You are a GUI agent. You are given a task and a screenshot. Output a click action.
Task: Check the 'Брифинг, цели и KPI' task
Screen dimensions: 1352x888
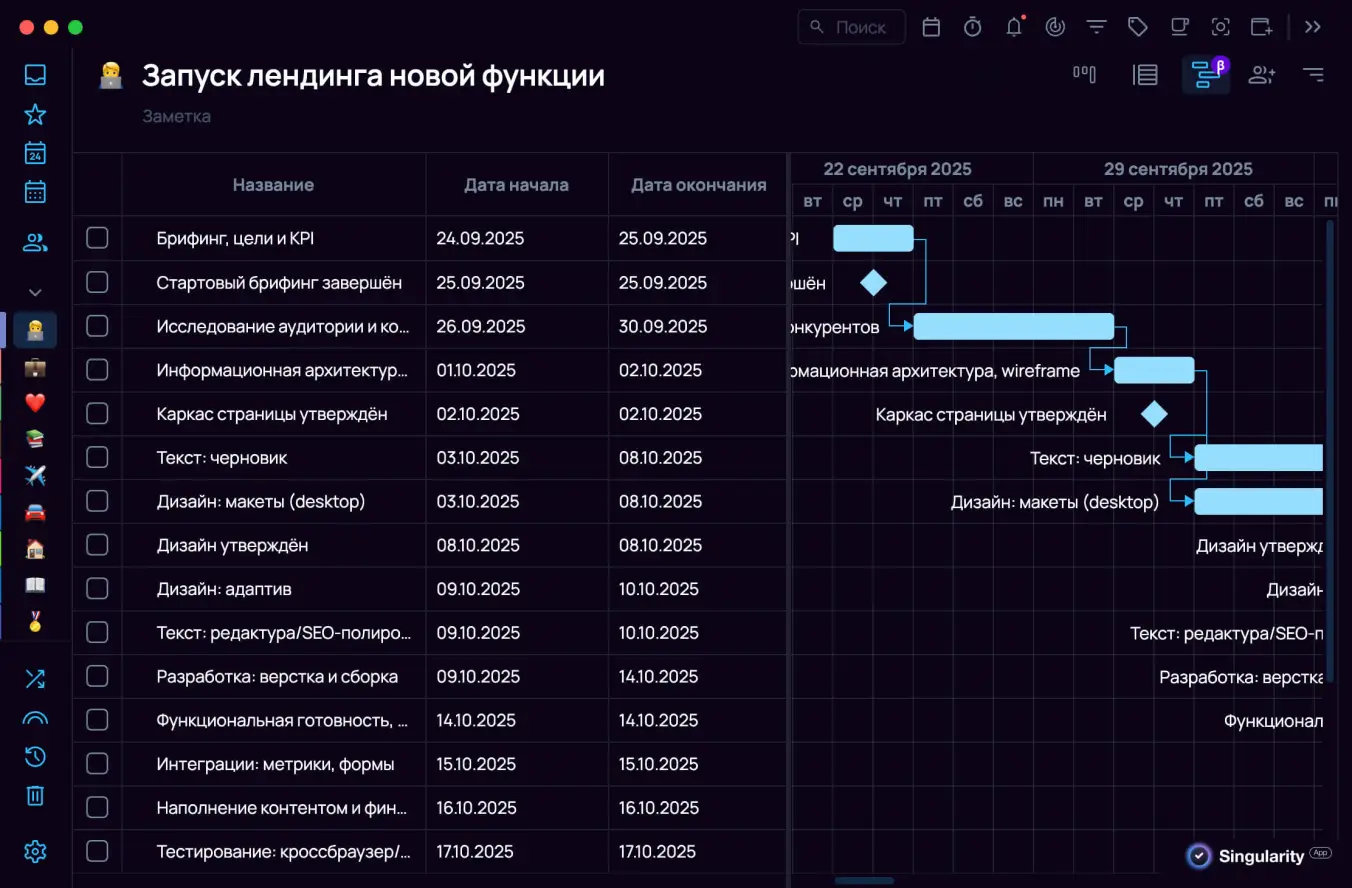[x=97, y=238]
